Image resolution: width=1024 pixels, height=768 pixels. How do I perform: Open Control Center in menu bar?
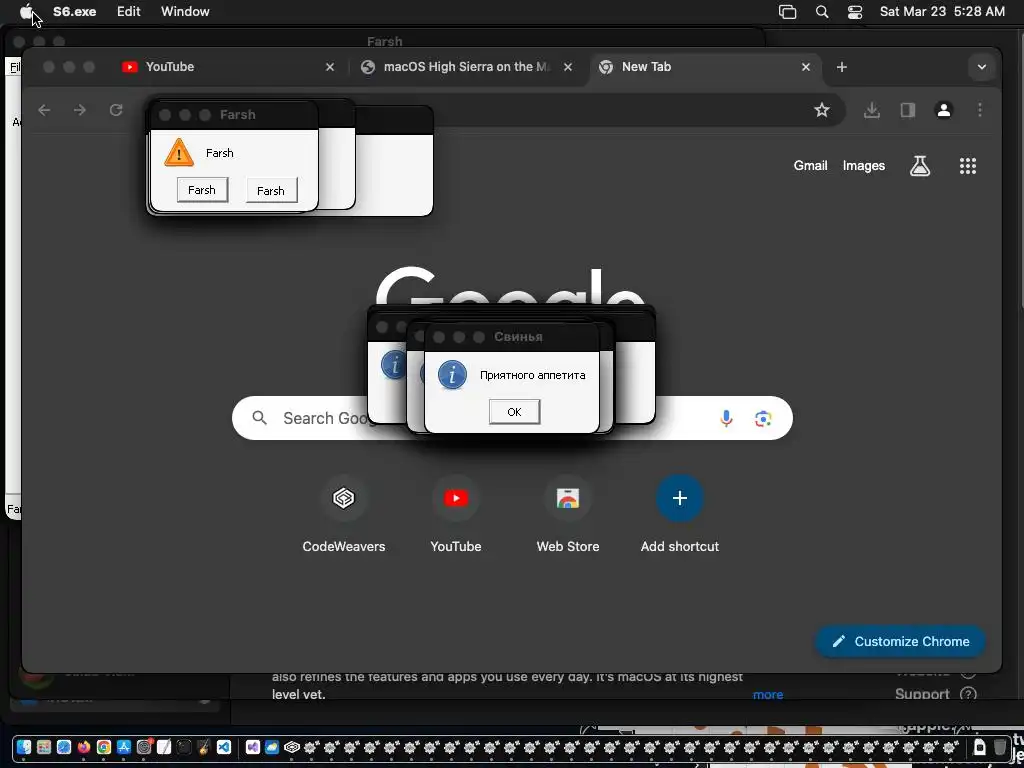pyautogui.click(x=855, y=12)
